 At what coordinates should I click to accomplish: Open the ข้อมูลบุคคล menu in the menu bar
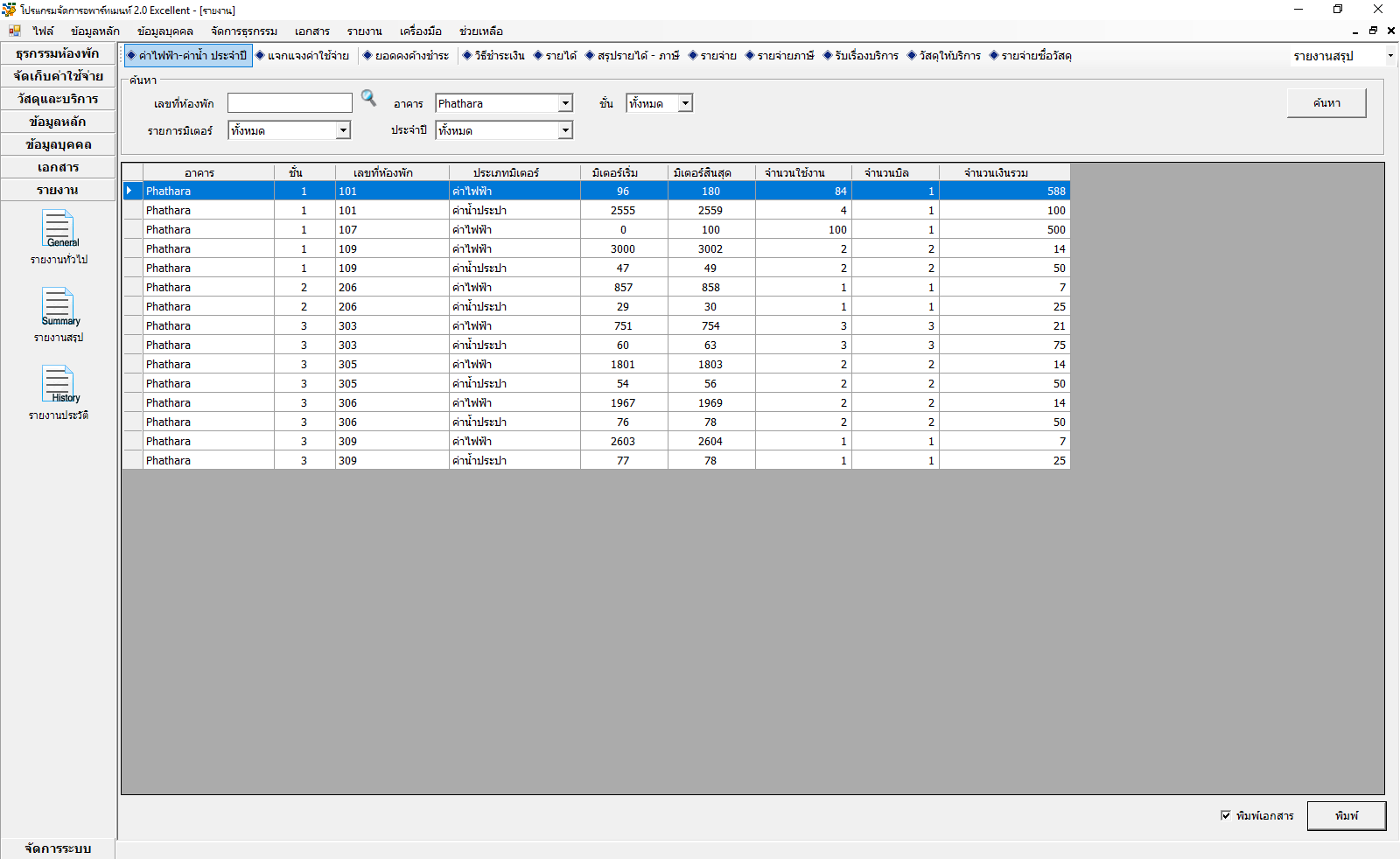coord(165,31)
